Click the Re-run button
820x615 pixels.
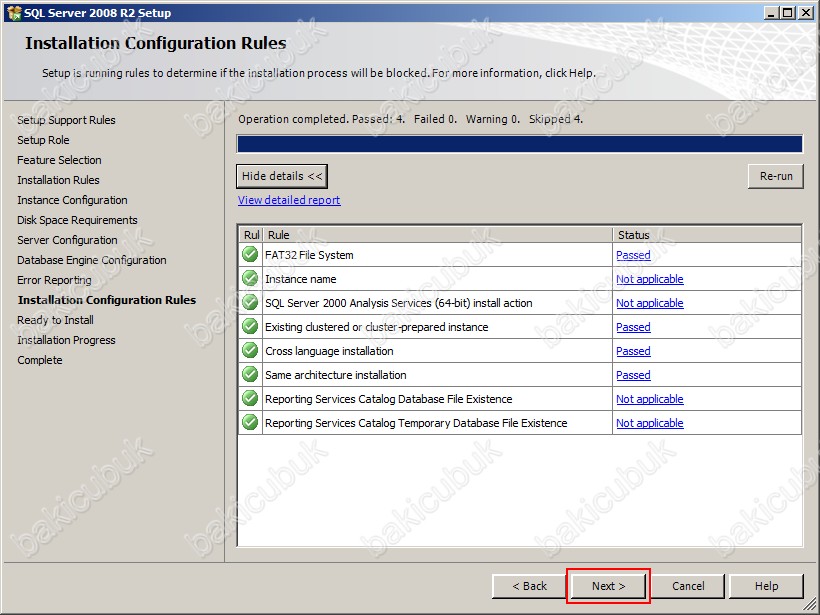pos(776,176)
